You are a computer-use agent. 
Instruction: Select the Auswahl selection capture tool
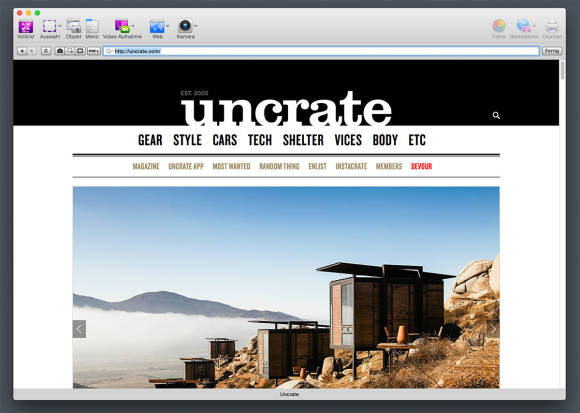(49, 27)
